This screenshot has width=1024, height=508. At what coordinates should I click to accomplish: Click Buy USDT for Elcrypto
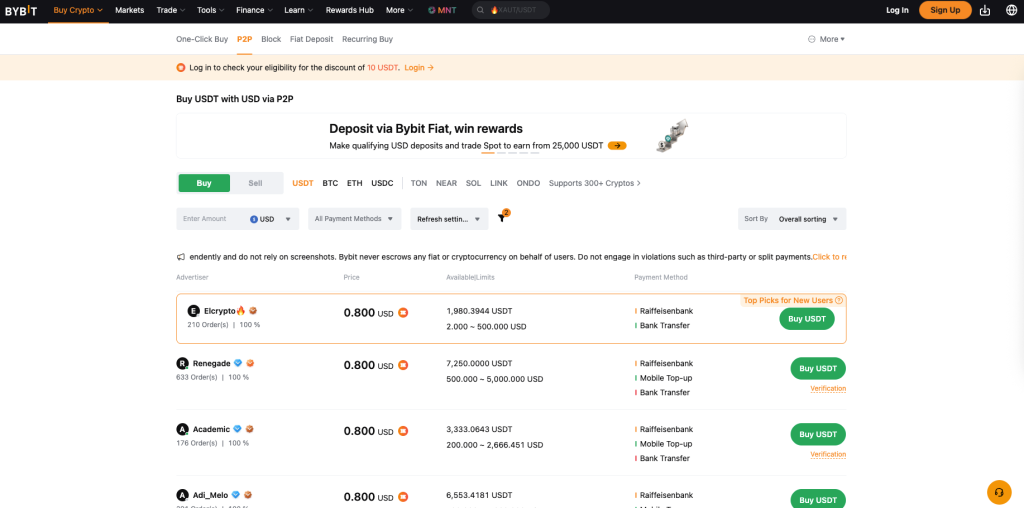[807, 319]
